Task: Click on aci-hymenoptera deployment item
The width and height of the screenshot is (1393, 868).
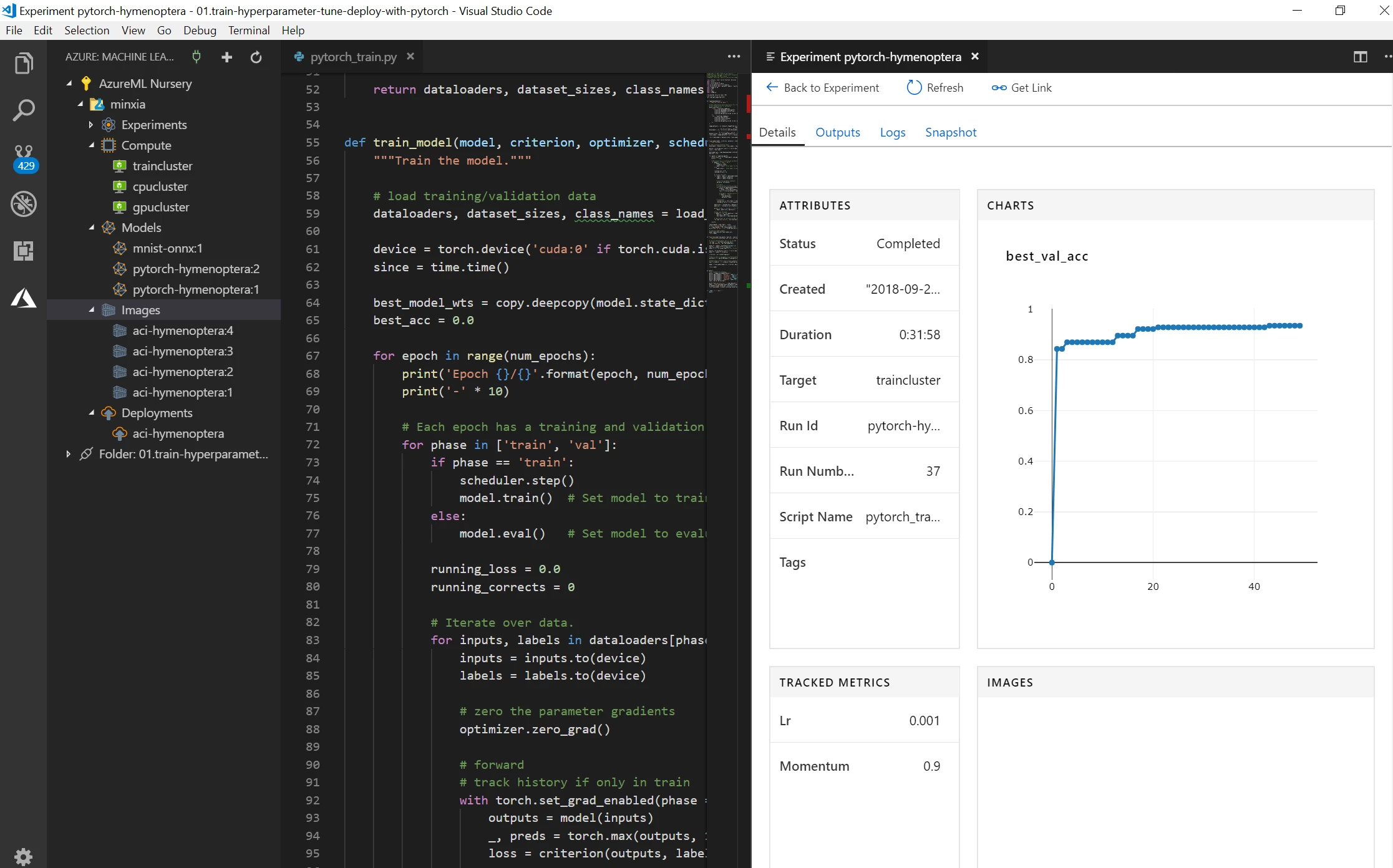Action: pos(178,432)
